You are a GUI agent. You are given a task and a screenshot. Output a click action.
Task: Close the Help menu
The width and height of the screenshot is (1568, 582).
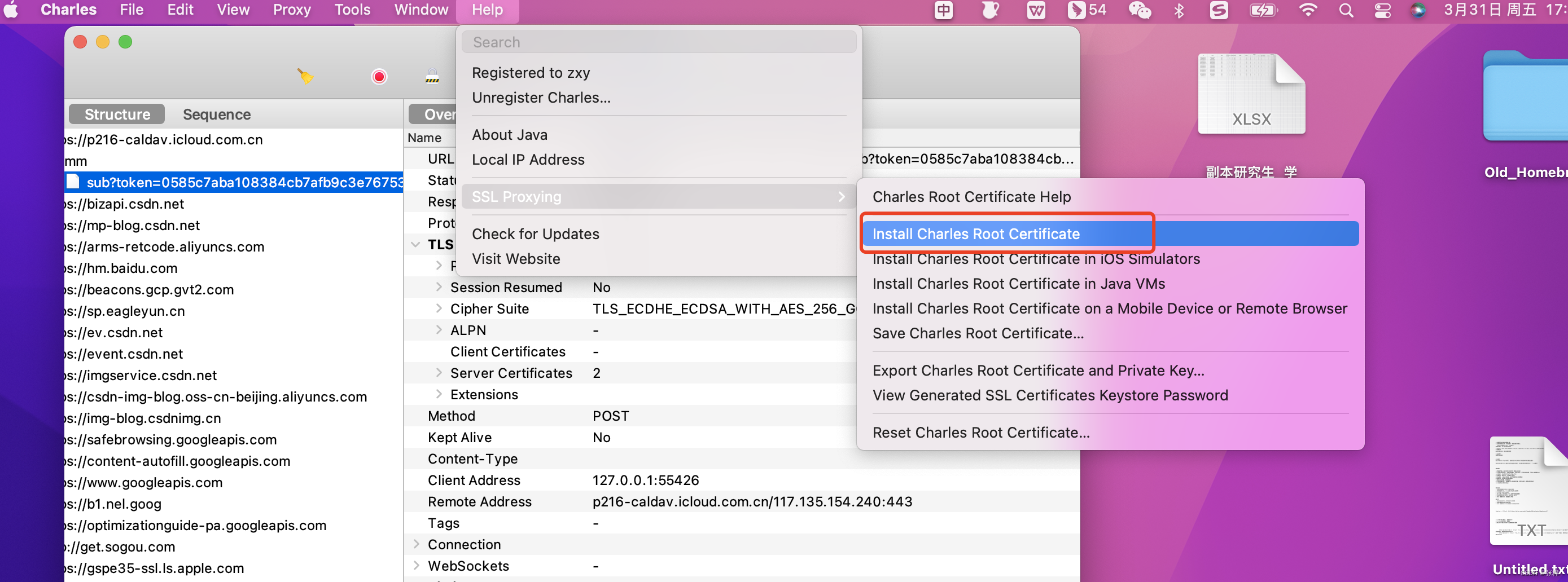(x=488, y=10)
